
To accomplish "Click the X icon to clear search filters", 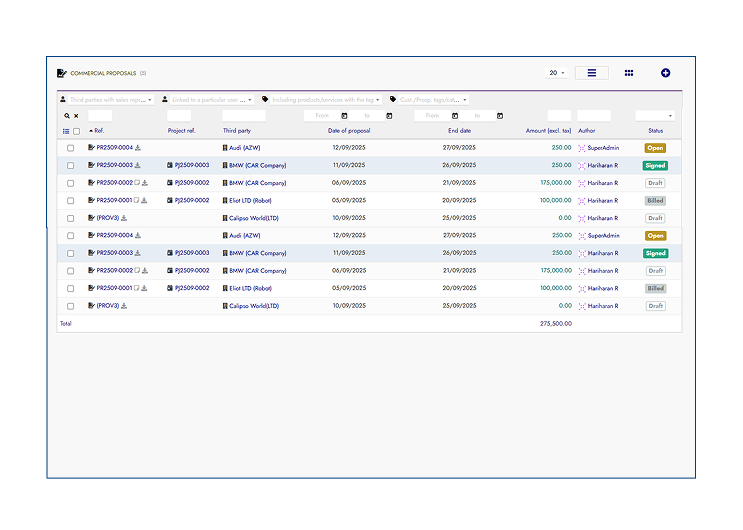I will [76, 116].
